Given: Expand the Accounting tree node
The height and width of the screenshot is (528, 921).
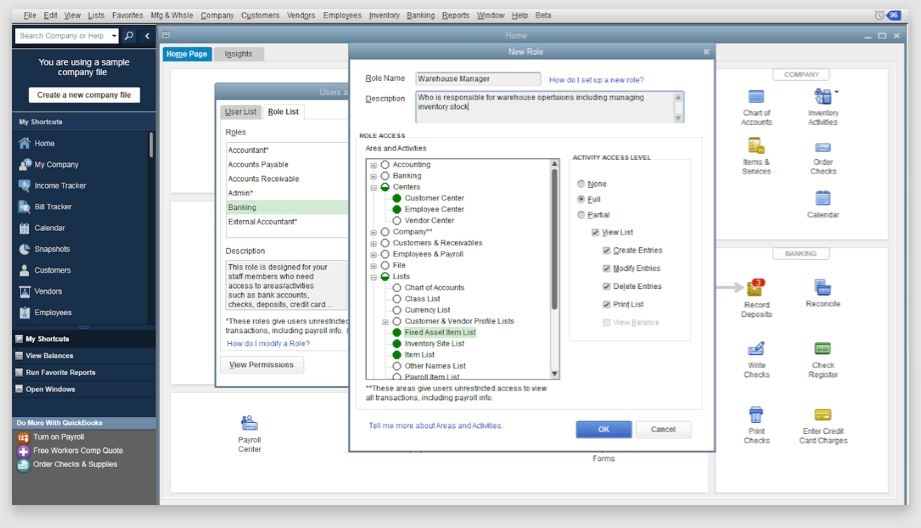Looking at the screenshot, I should tap(374, 165).
